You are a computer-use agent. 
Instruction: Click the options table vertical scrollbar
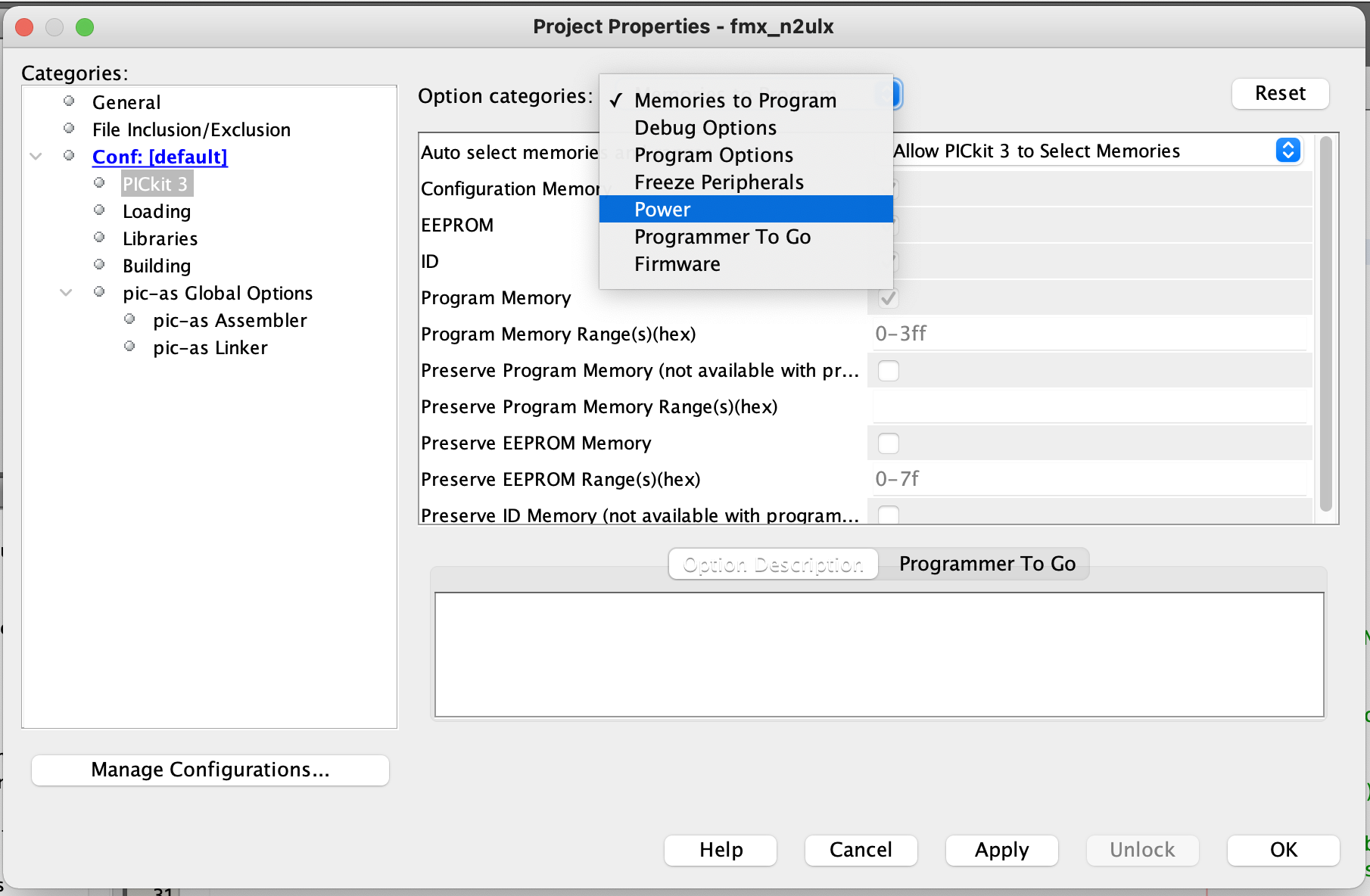click(x=1325, y=325)
